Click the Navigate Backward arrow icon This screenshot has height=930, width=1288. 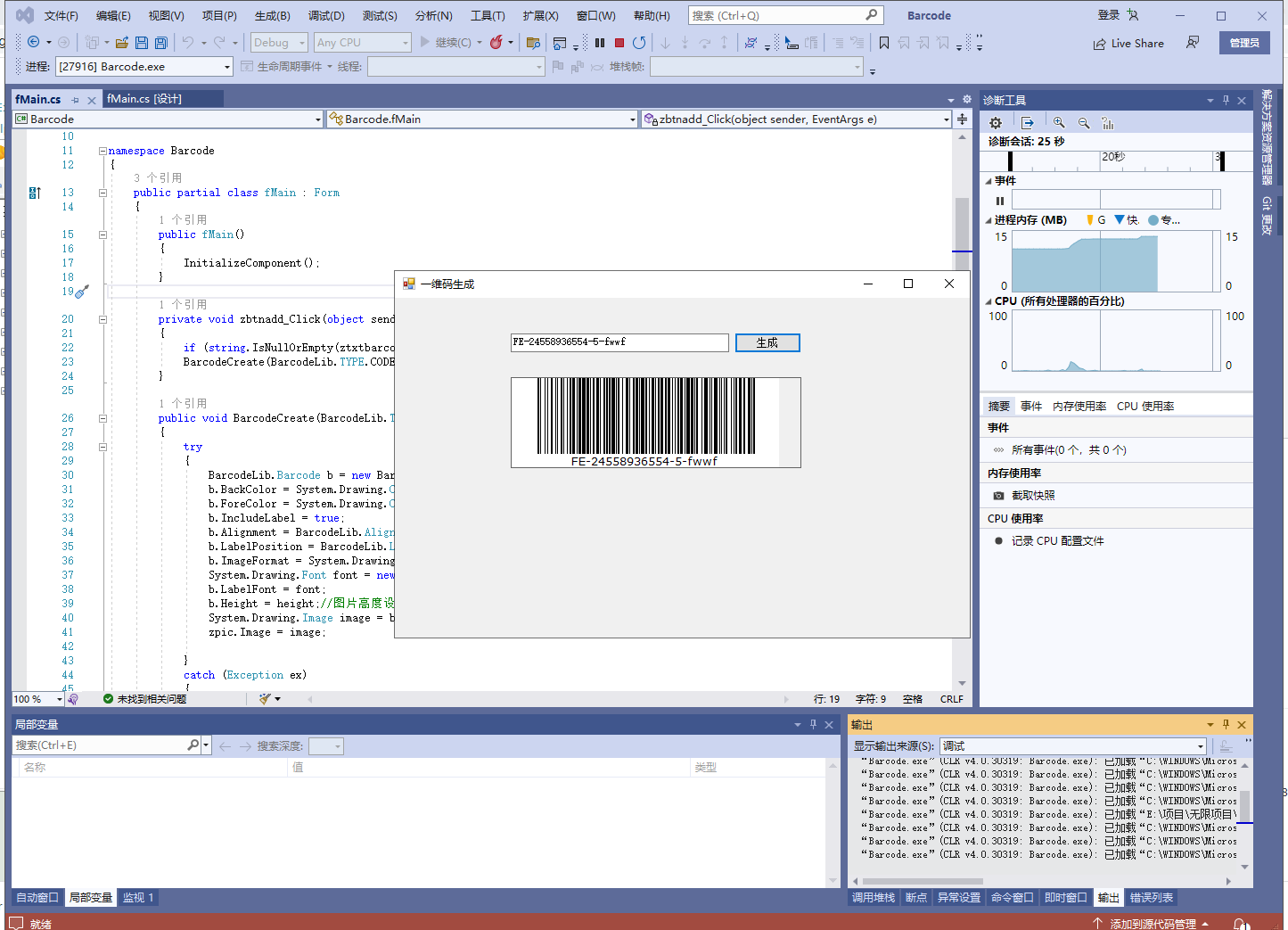coord(34,43)
